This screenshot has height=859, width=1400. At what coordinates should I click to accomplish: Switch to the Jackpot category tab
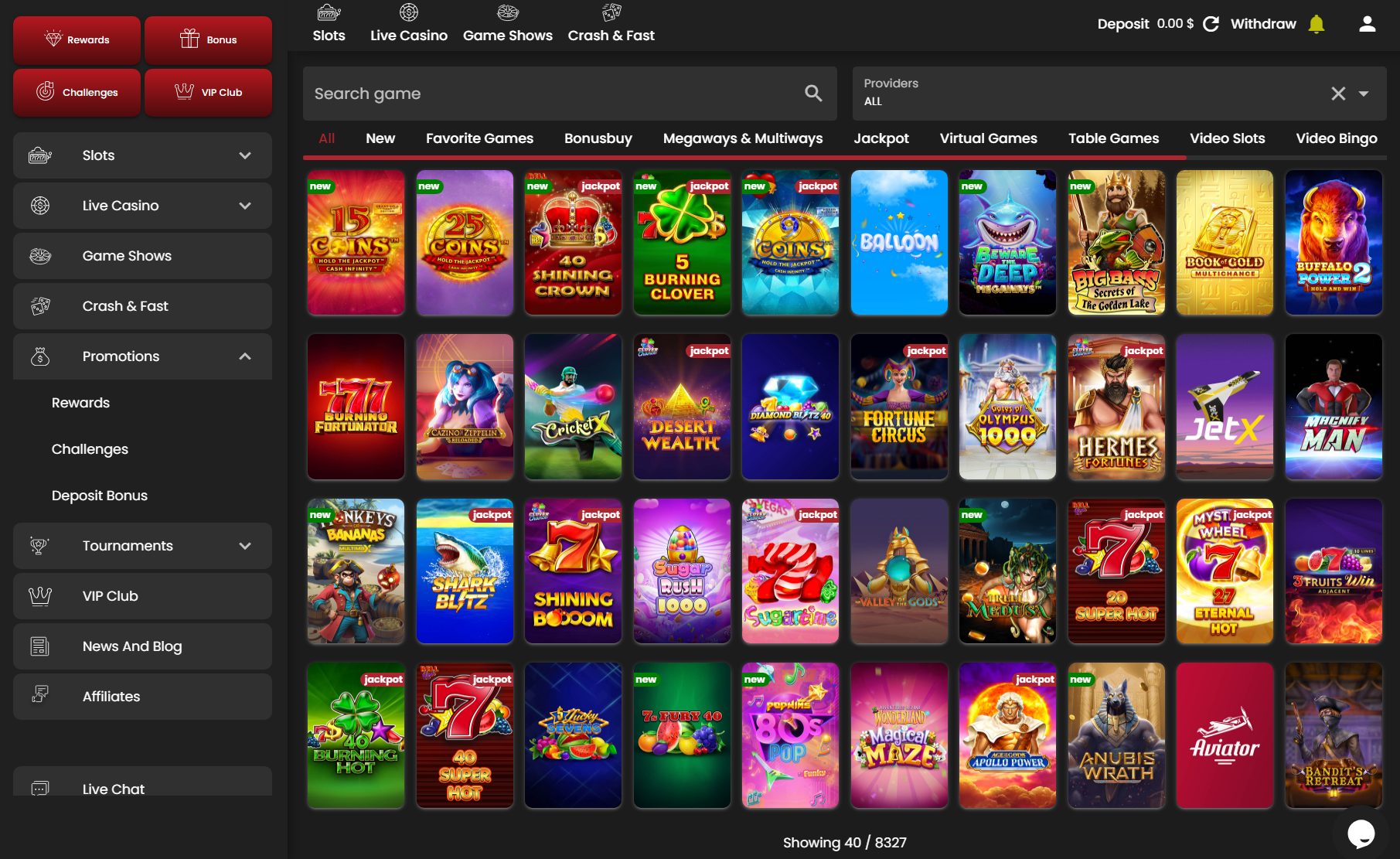point(881,138)
